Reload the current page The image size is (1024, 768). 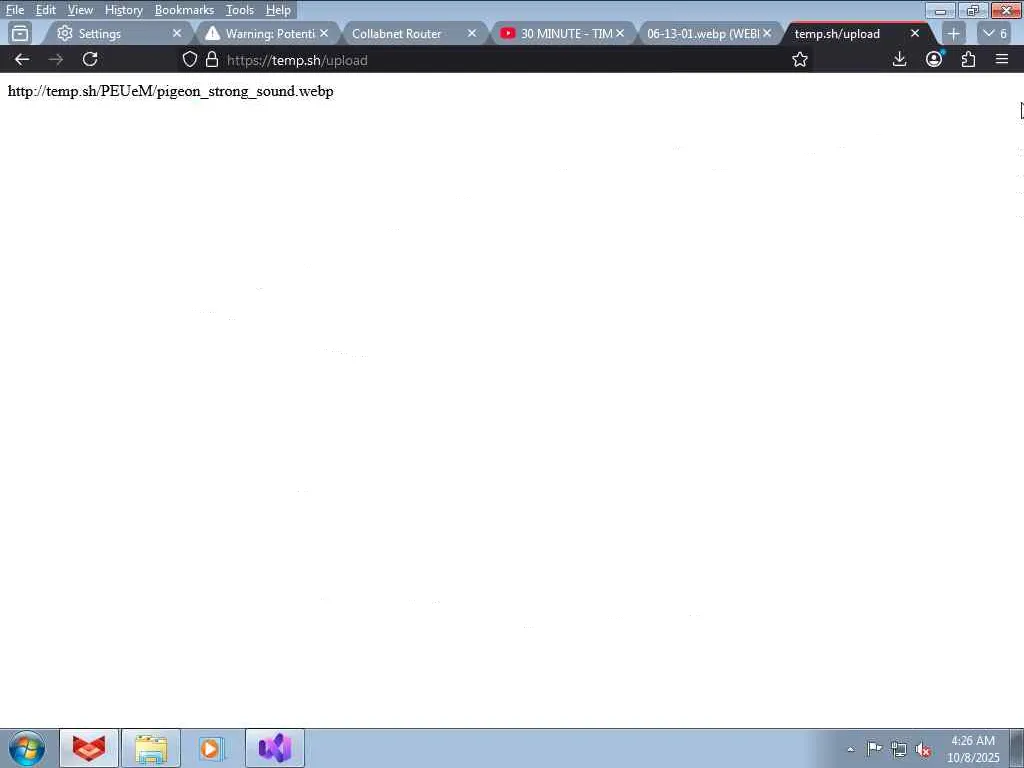click(90, 59)
